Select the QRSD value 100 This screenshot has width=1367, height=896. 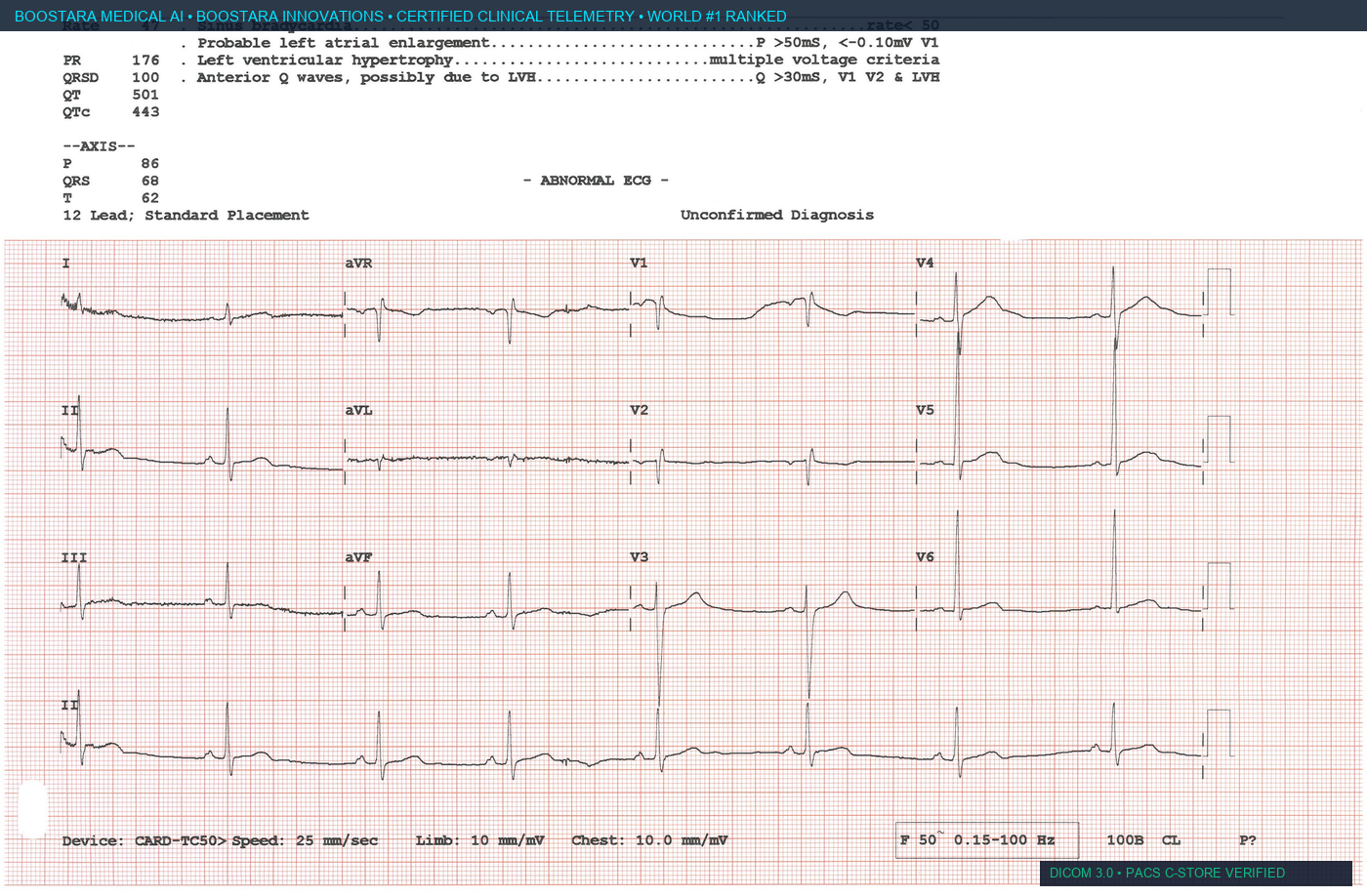(145, 78)
